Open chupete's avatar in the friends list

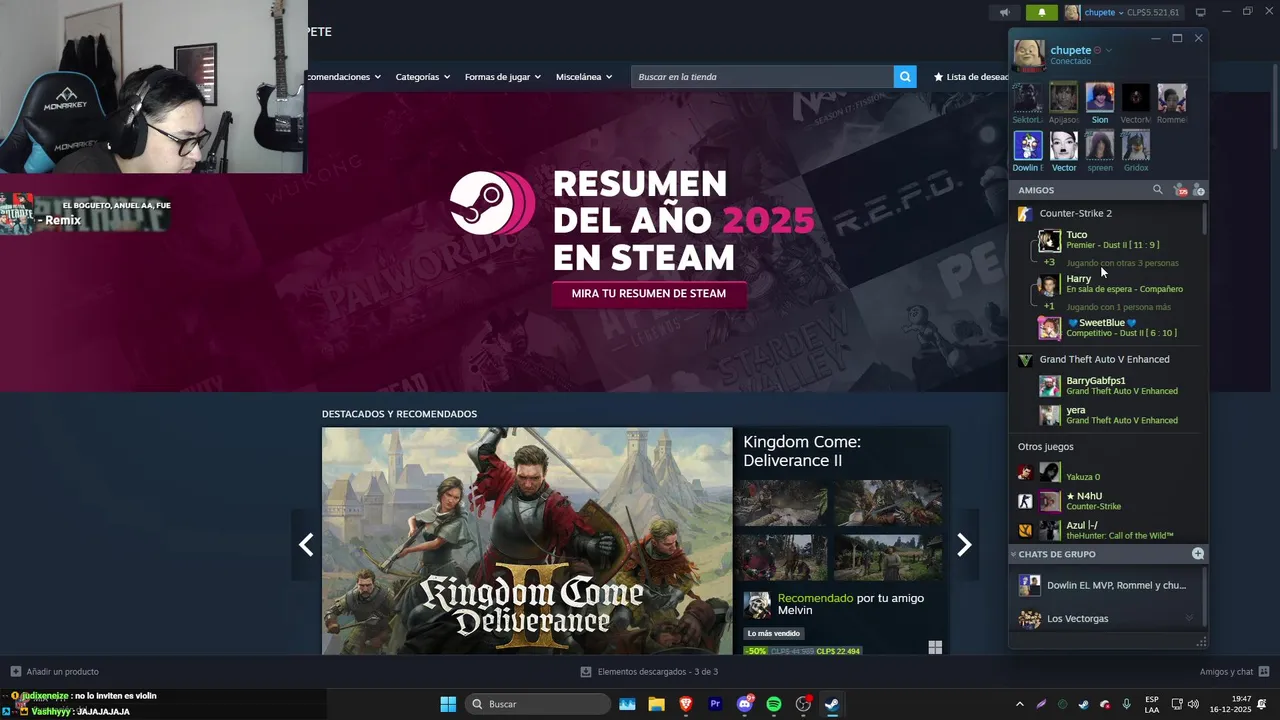(x=1029, y=54)
